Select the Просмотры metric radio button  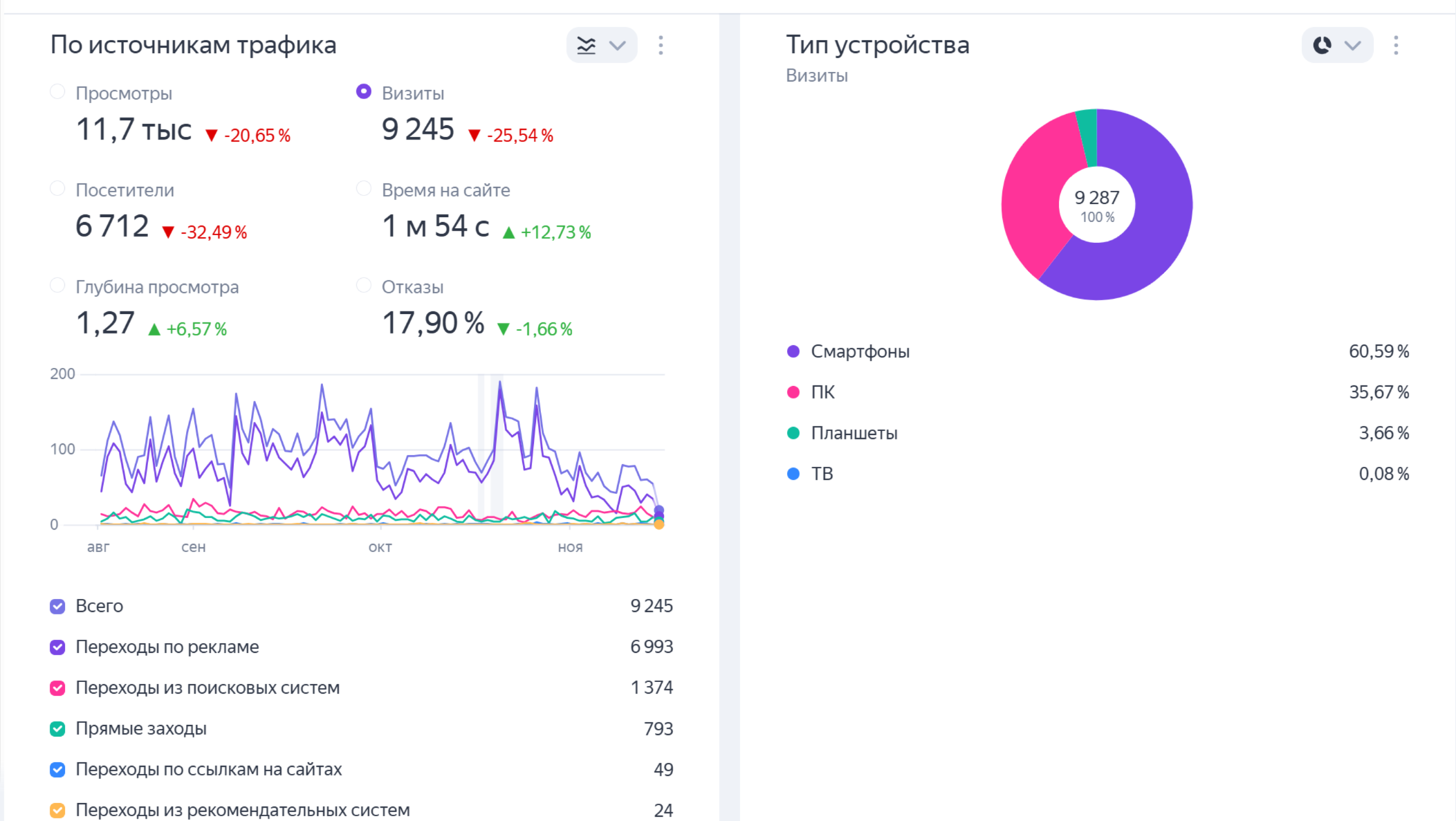point(57,92)
